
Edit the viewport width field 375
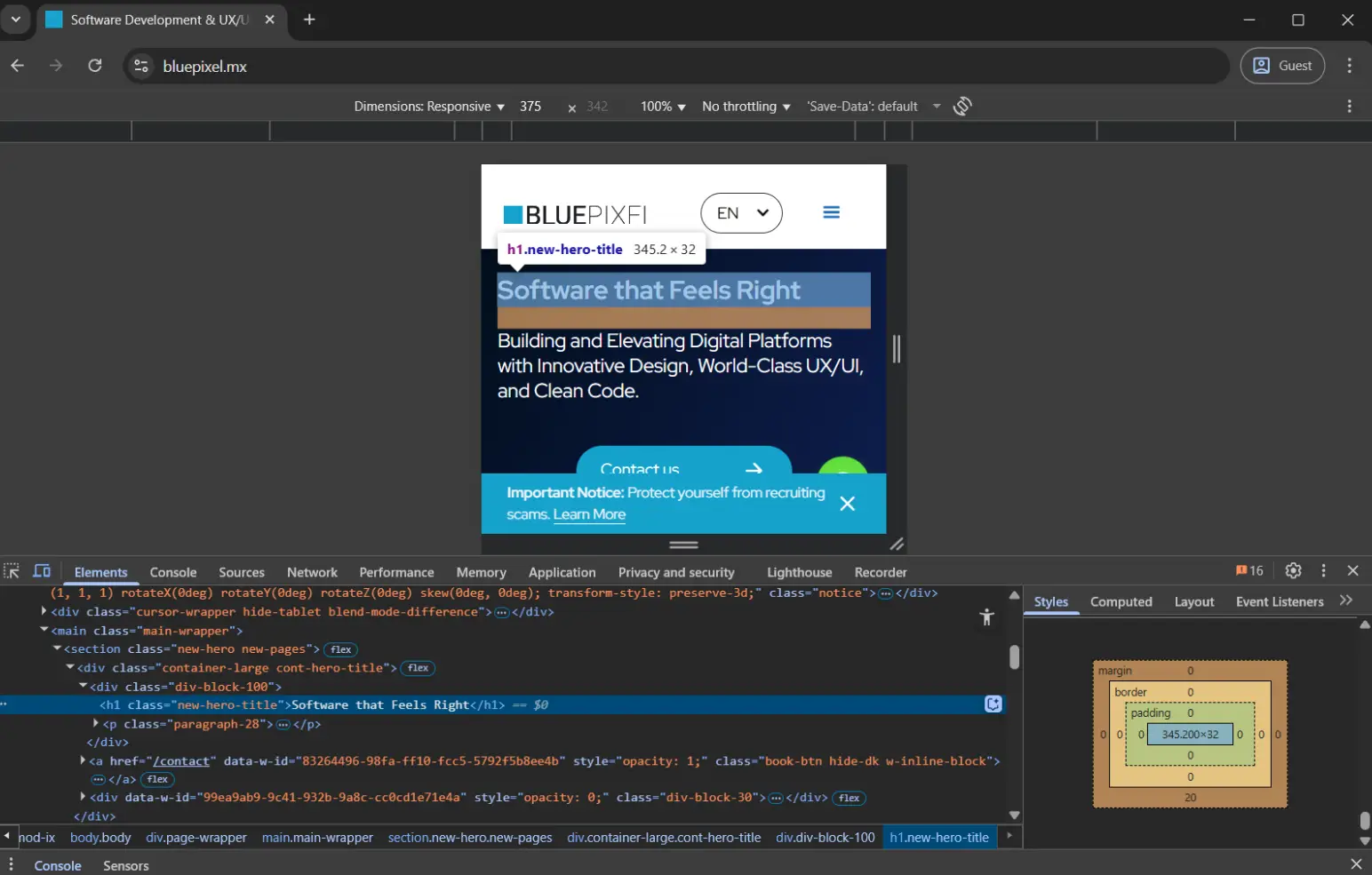pos(530,107)
